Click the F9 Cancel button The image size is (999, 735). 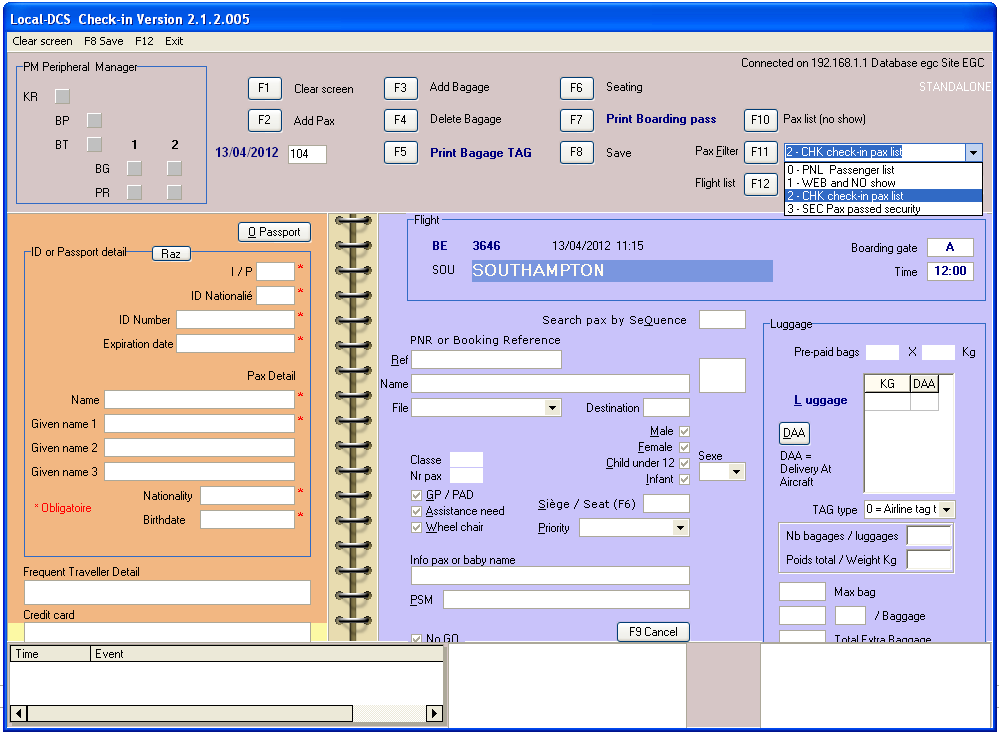(x=653, y=632)
